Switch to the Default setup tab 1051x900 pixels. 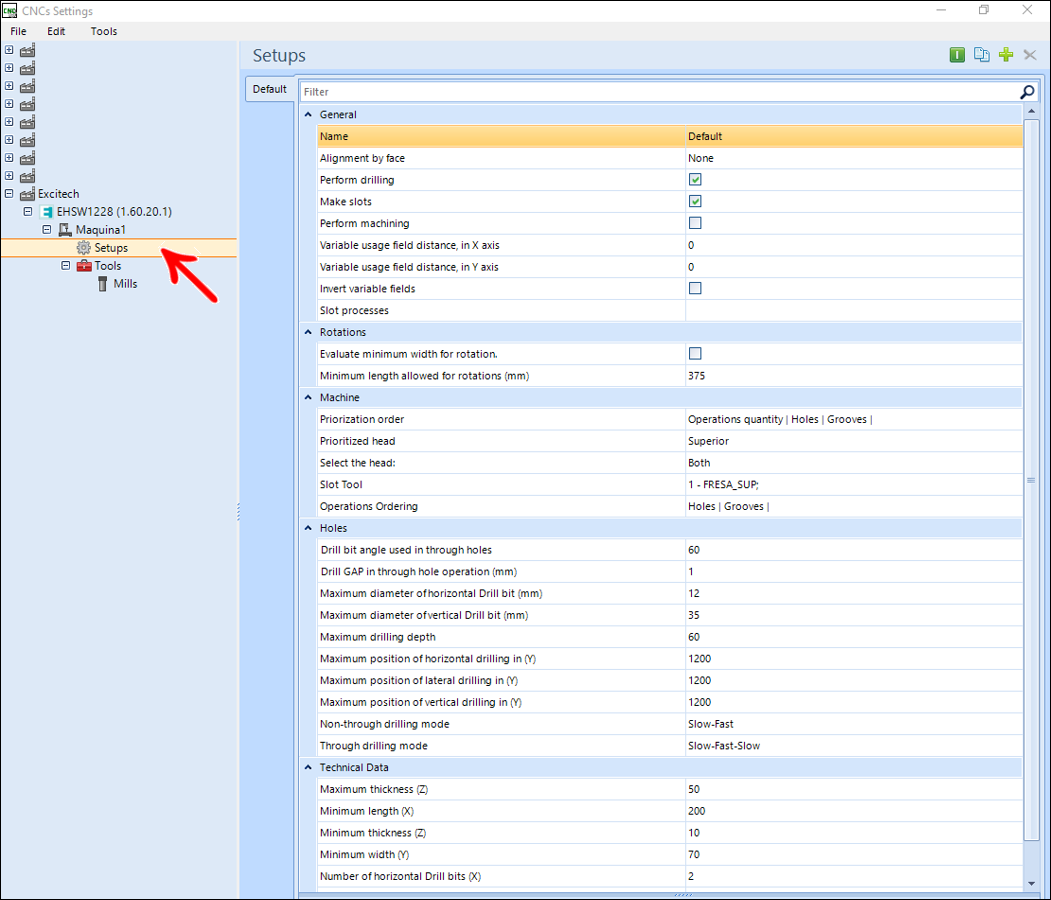(269, 89)
